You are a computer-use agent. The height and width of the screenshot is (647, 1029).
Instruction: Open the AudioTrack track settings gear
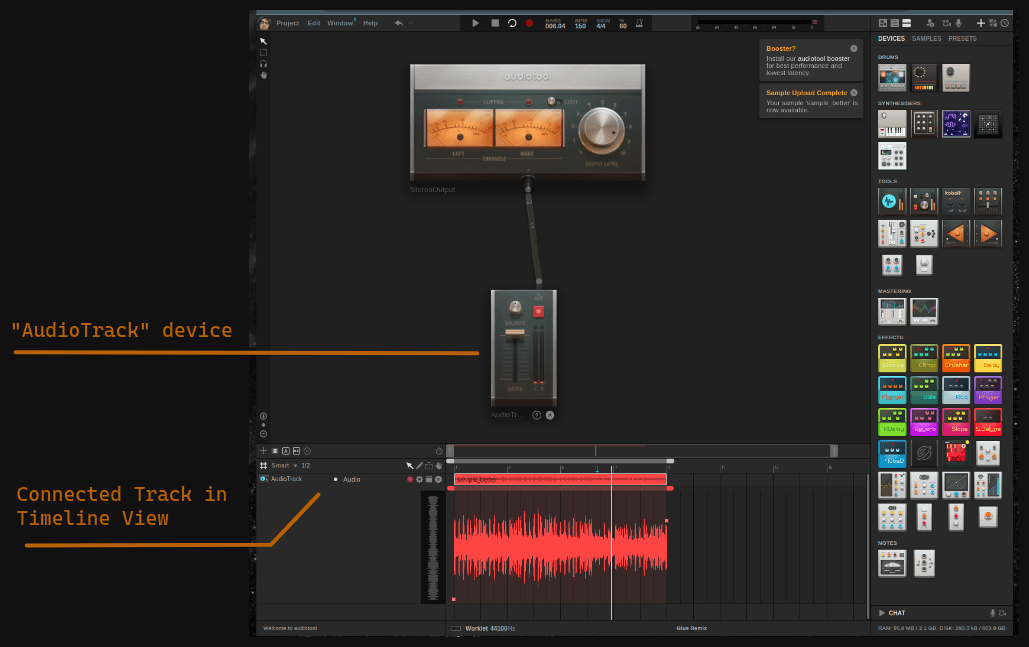tap(419, 479)
